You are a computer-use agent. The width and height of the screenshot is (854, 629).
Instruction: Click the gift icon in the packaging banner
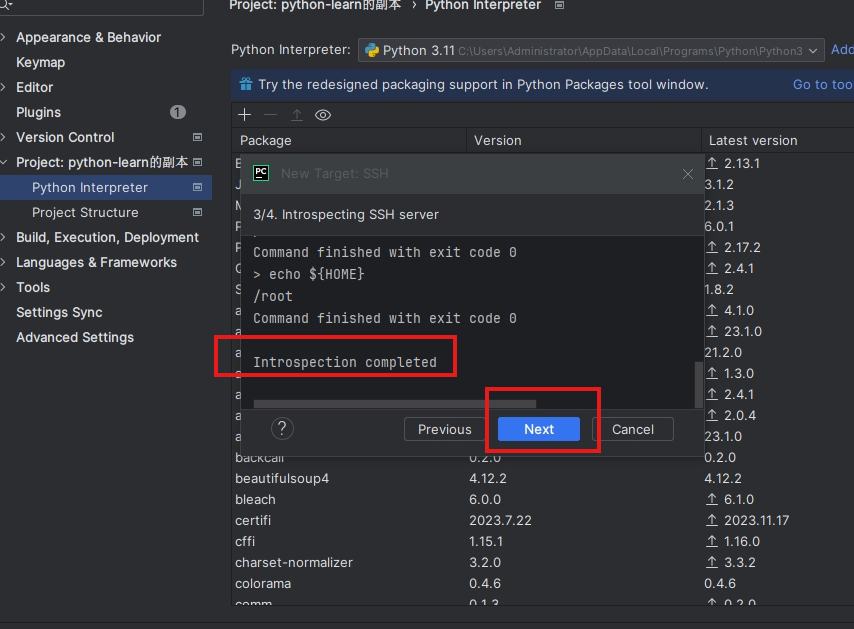coord(246,85)
